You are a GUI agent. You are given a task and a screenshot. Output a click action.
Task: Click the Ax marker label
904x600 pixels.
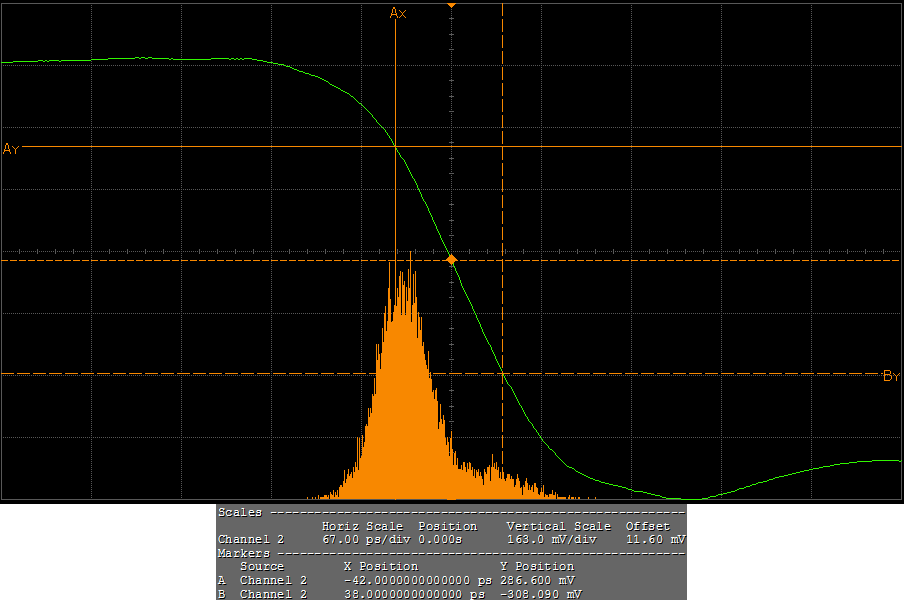(x=398, y=13)
